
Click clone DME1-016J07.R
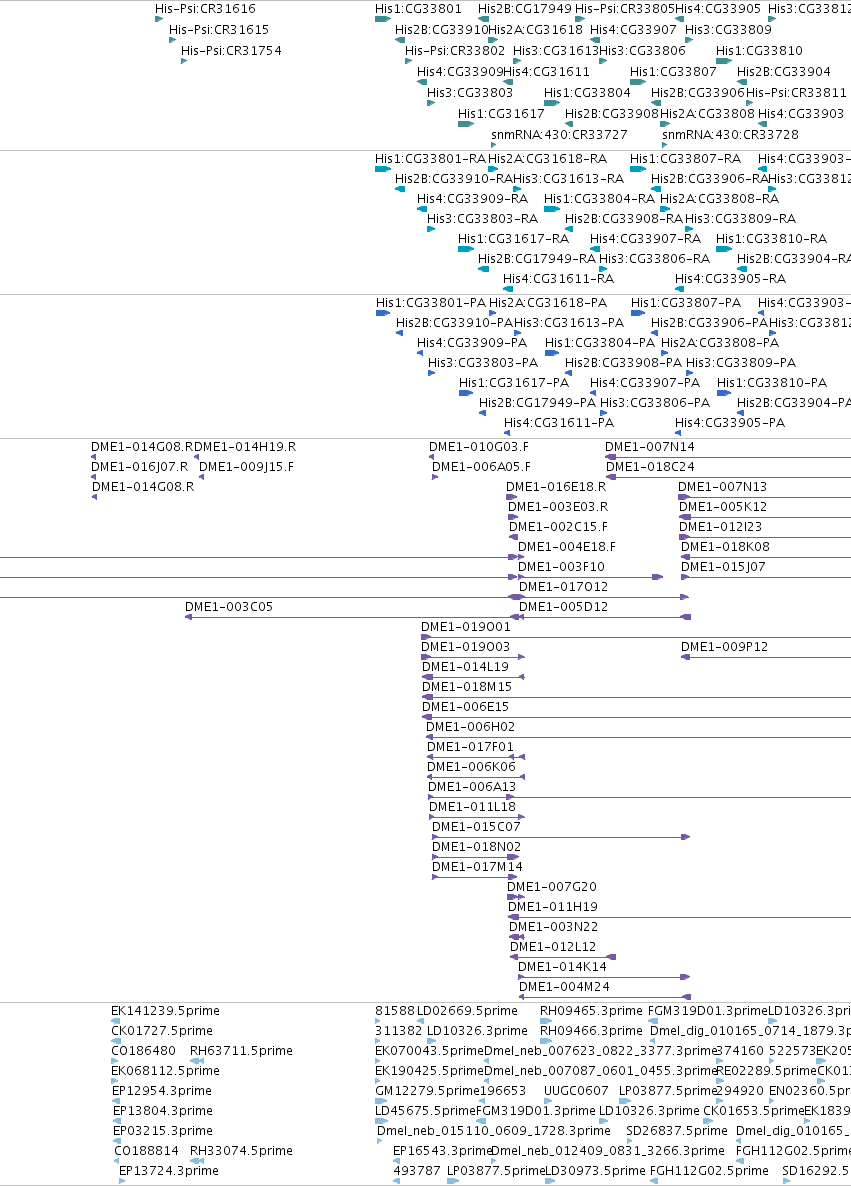[x=139, y=467]
